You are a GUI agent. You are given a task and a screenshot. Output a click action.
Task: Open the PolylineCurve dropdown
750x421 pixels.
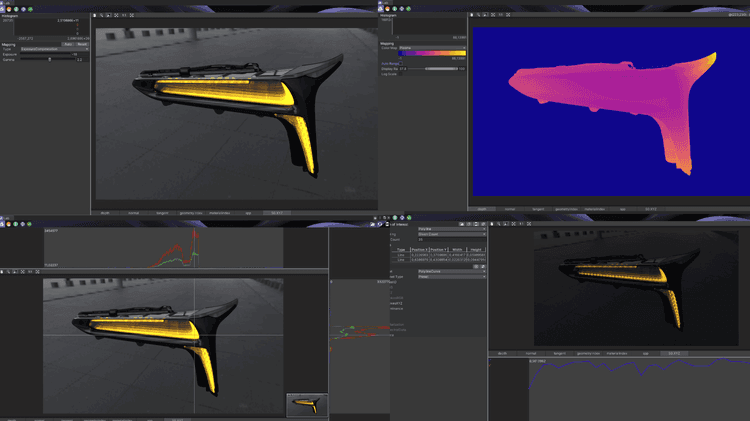(452, 271)
